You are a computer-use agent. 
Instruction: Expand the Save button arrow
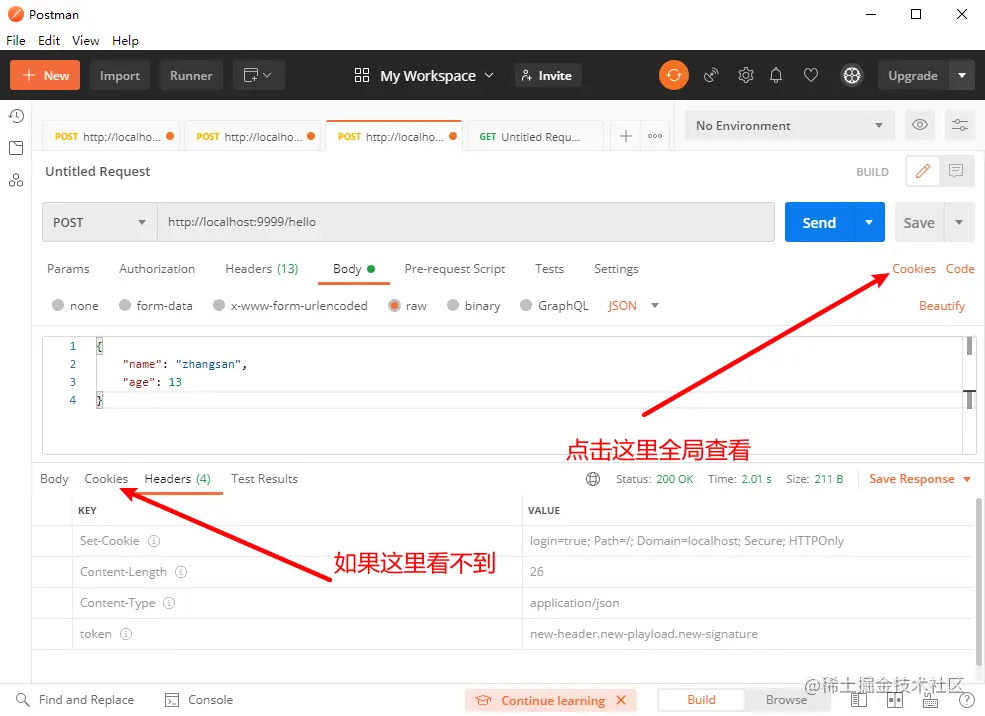(x=959, y=222)
